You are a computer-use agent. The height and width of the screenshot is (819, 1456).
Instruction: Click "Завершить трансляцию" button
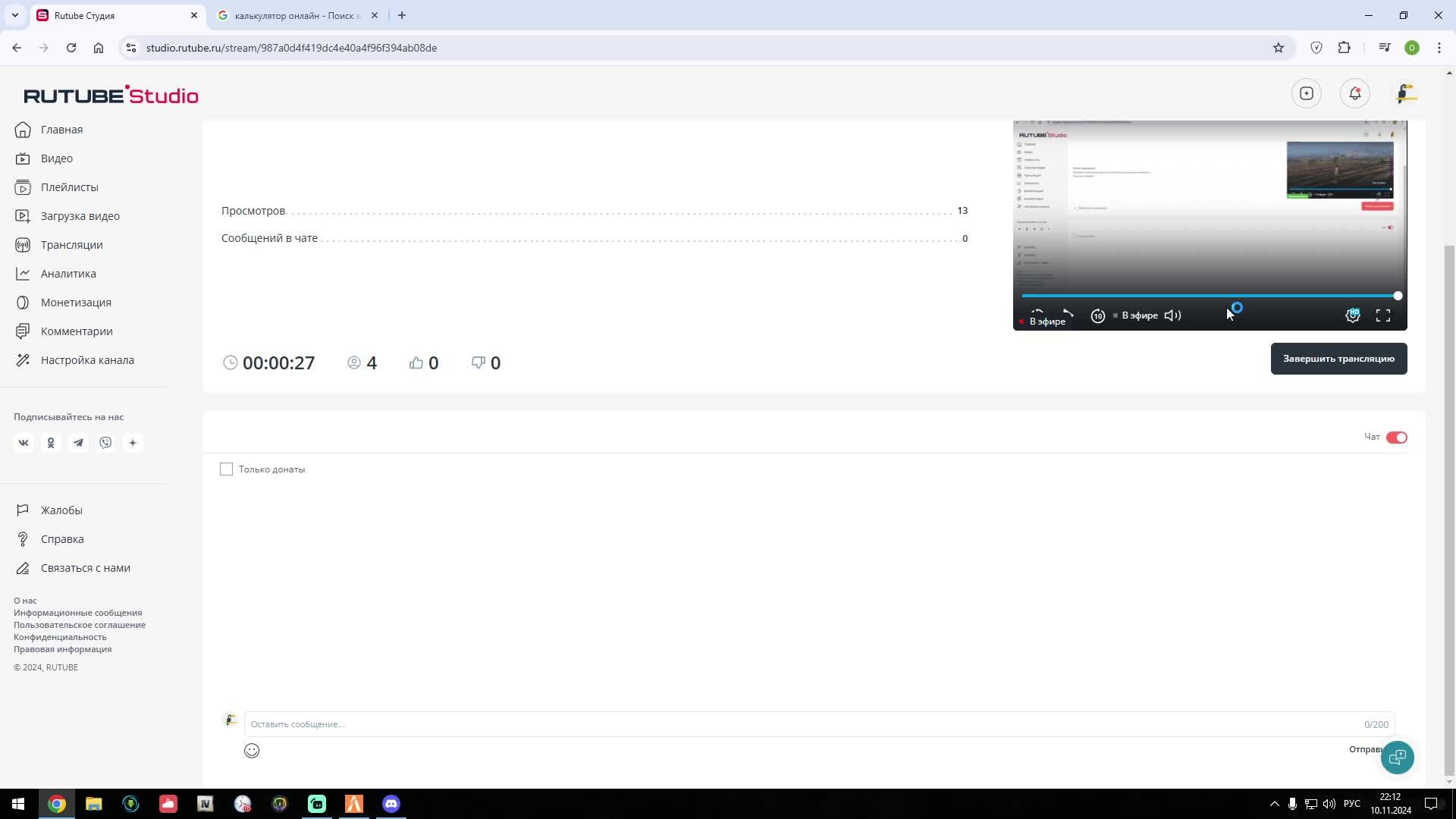[1338, 359]
